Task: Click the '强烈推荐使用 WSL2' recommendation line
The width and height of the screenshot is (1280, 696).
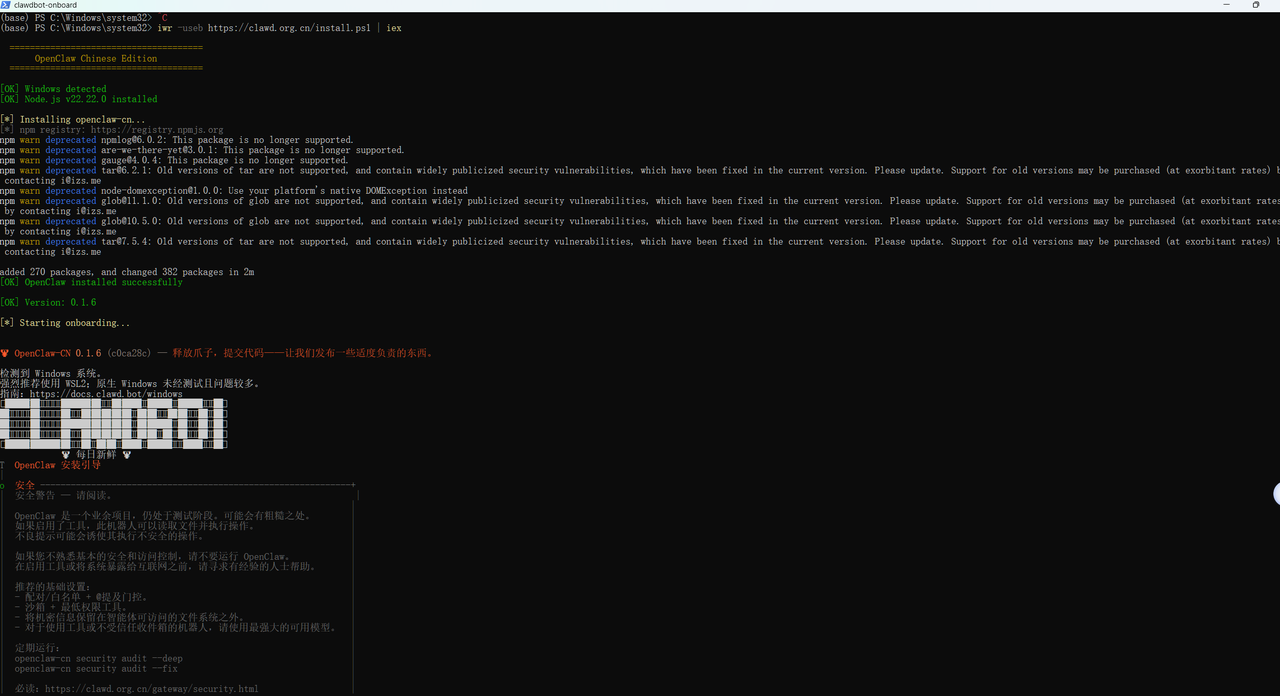Action: pos(130,384)
